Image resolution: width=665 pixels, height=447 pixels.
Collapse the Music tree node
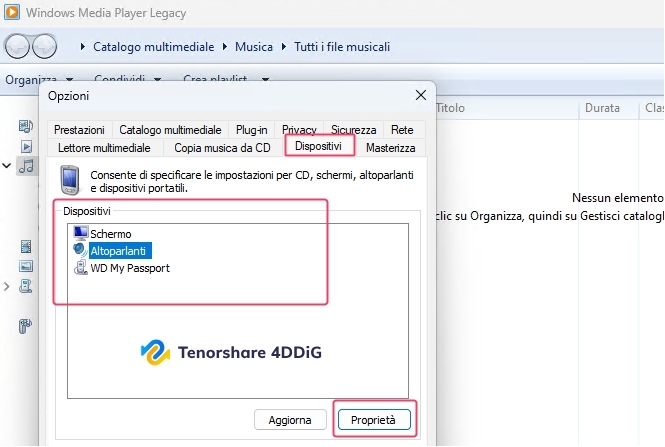click(x=6, y=165)
